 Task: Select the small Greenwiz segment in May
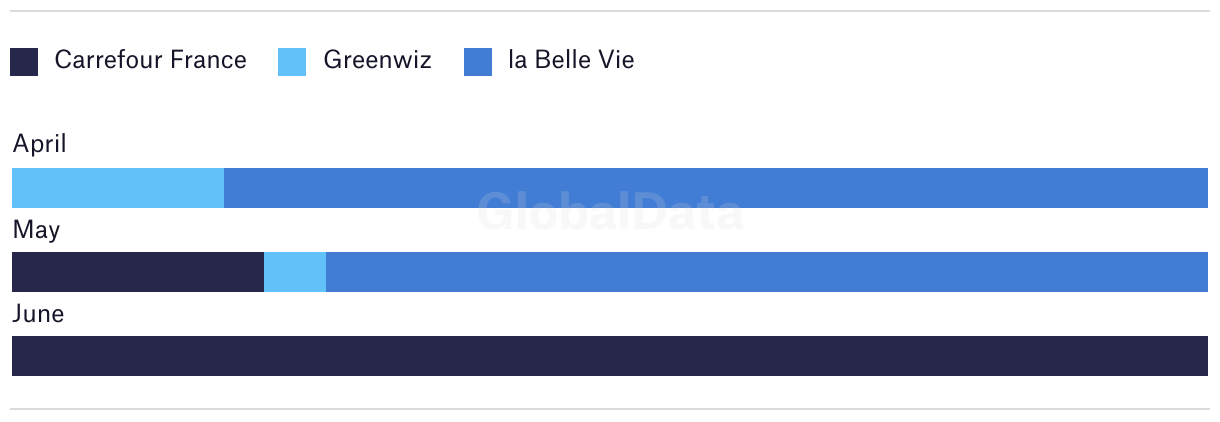[x=295, y=272]
